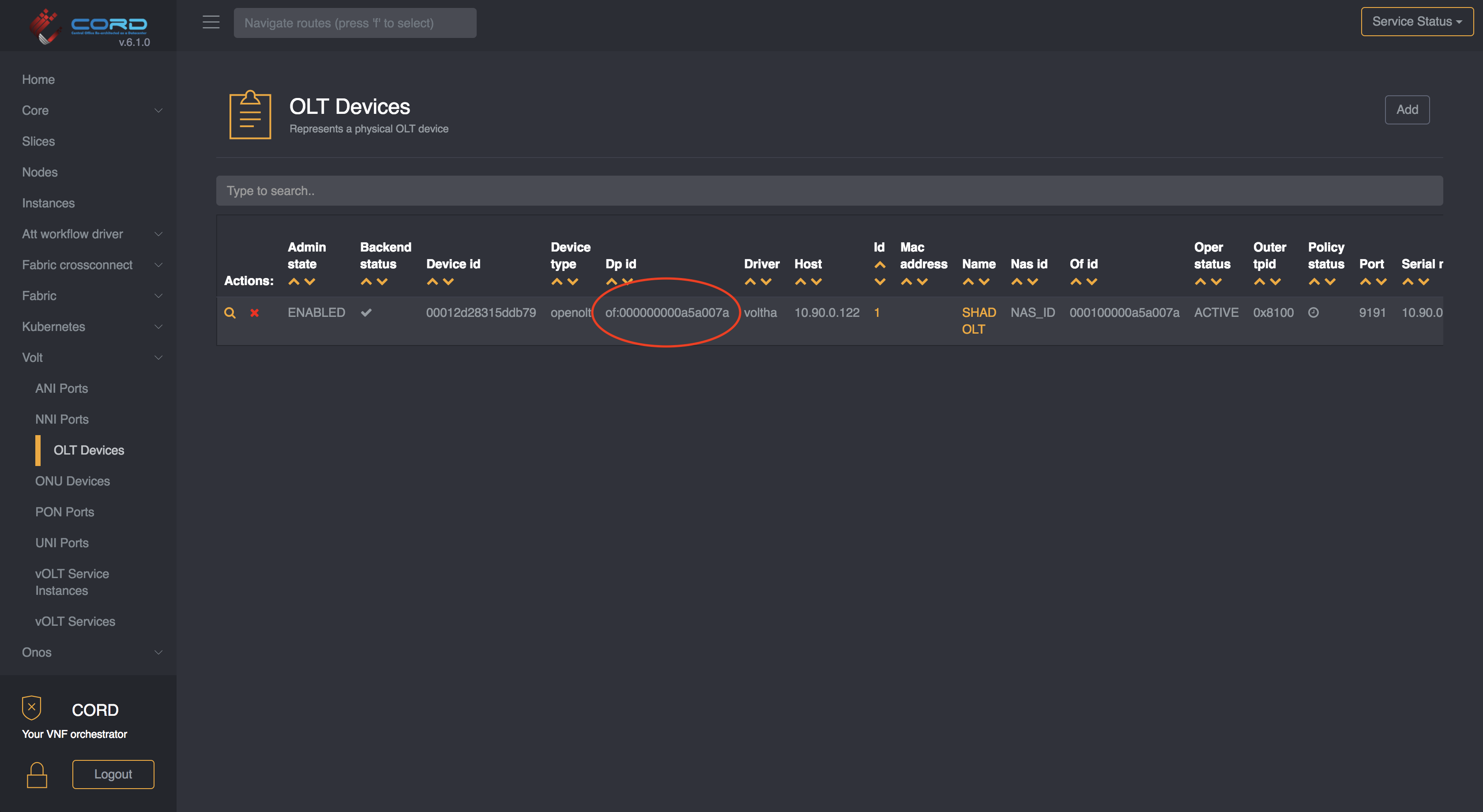The height and width of the screenshot is (812, 1483).
Task: Open ONU Devices
Action: [x=72, y=481]
